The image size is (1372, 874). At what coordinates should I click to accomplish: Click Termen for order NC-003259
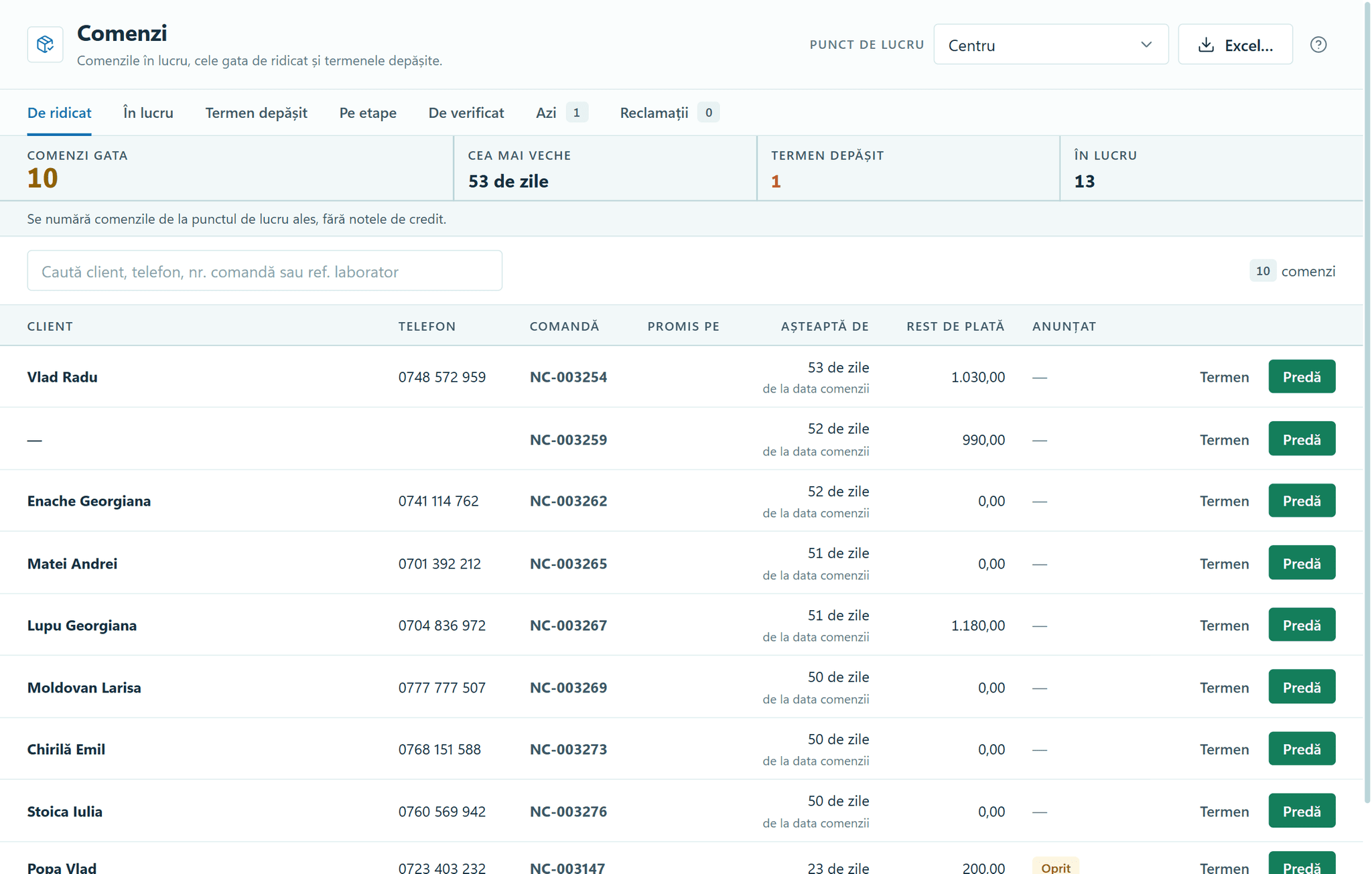pyautogui.click(x=1224, y=440)
